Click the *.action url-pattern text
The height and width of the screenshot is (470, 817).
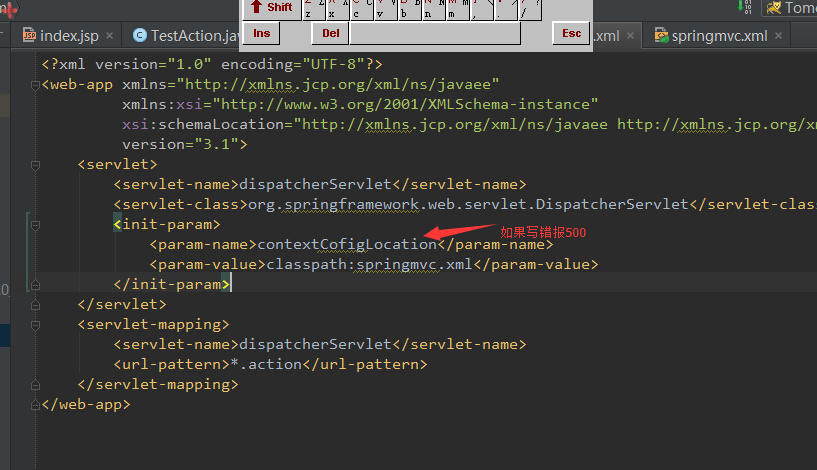click(x=266, y=364)
